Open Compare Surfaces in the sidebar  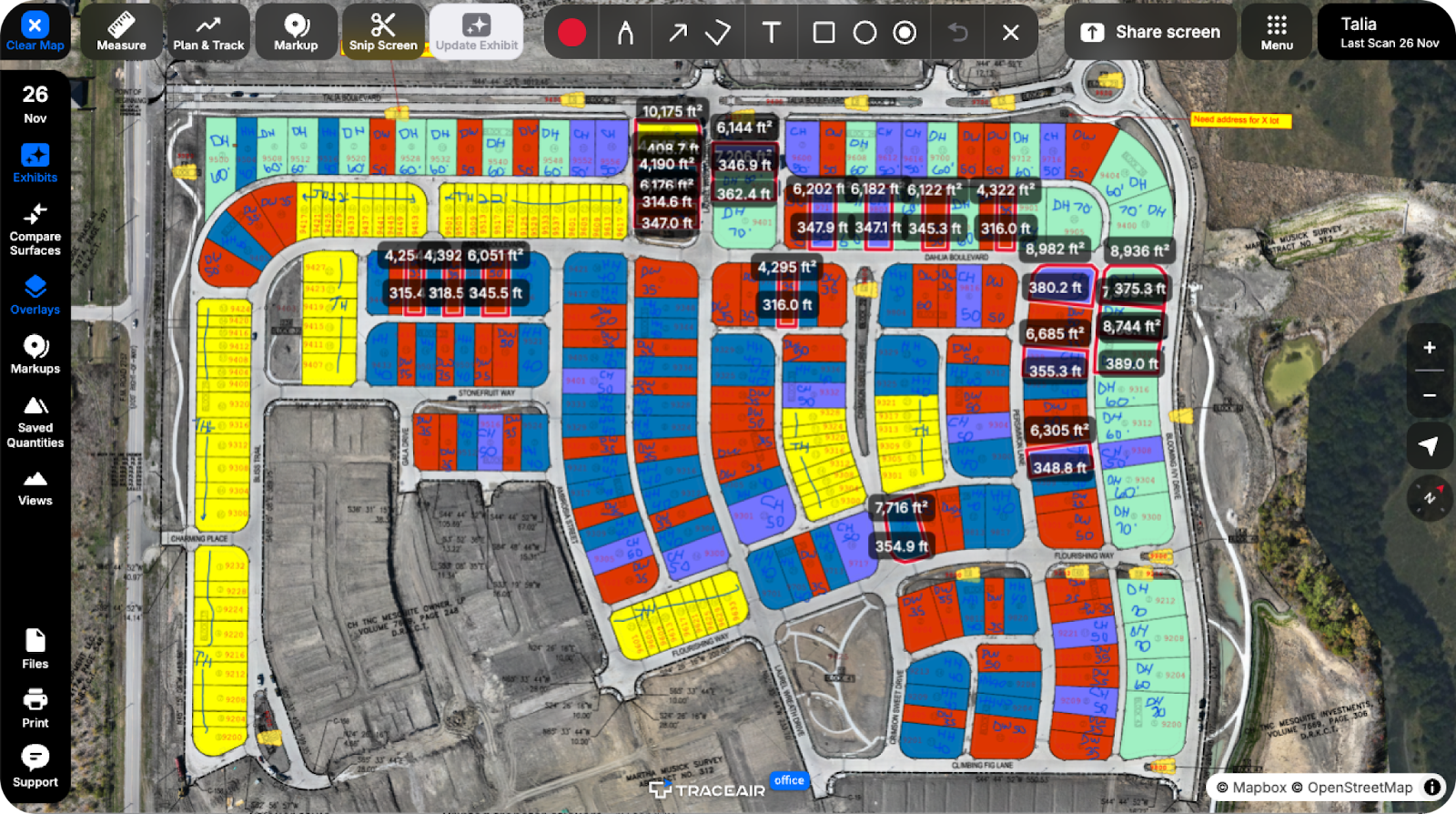35,229
